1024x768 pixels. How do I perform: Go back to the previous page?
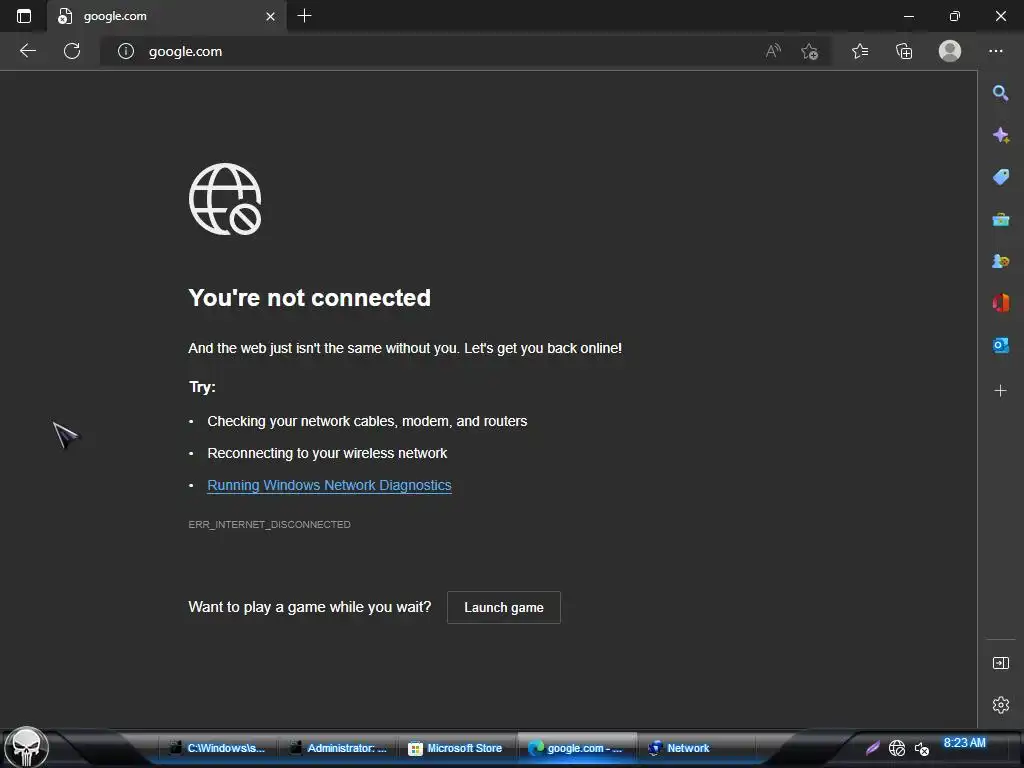[x=27, y=51]
